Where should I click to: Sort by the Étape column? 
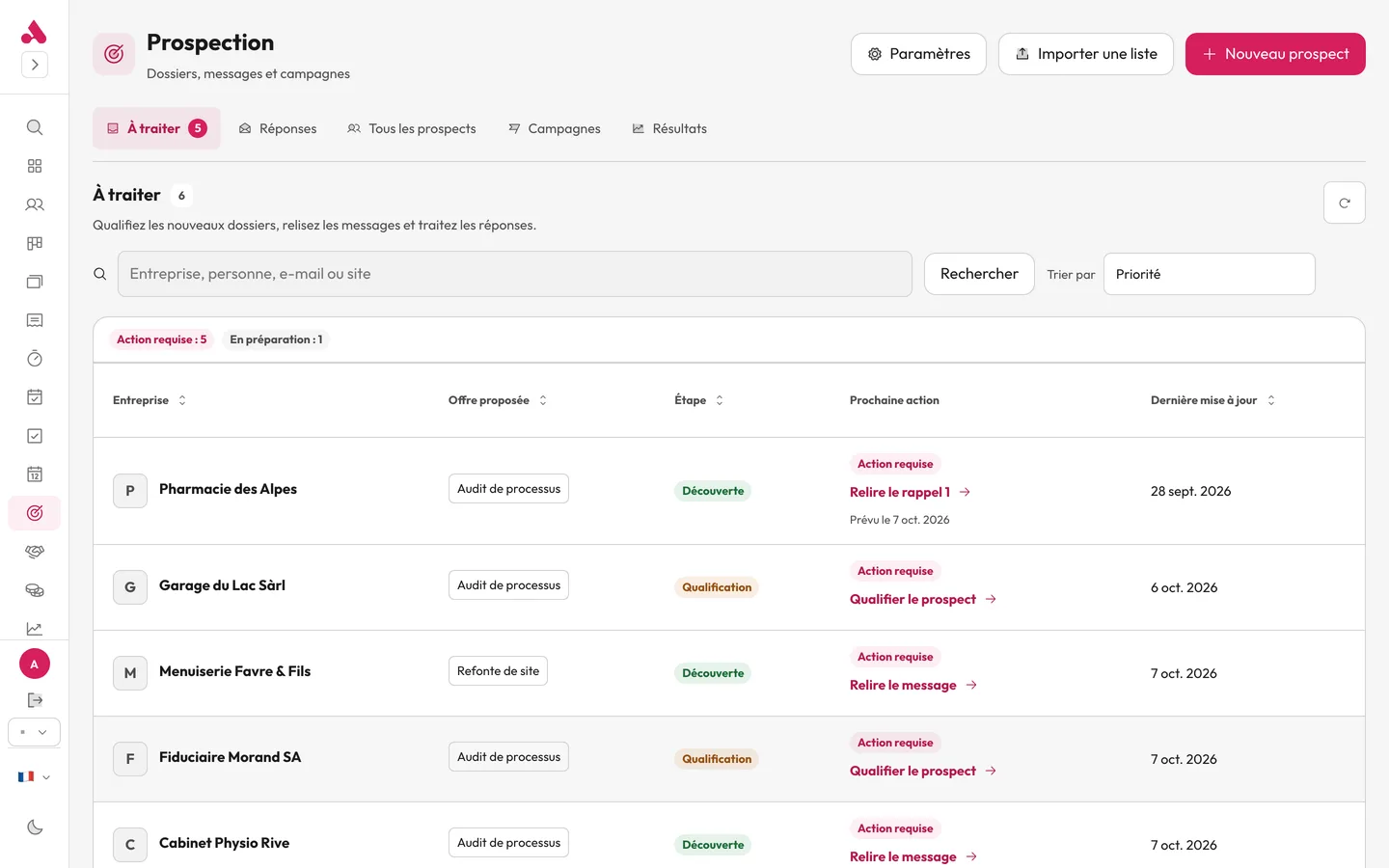699,400
